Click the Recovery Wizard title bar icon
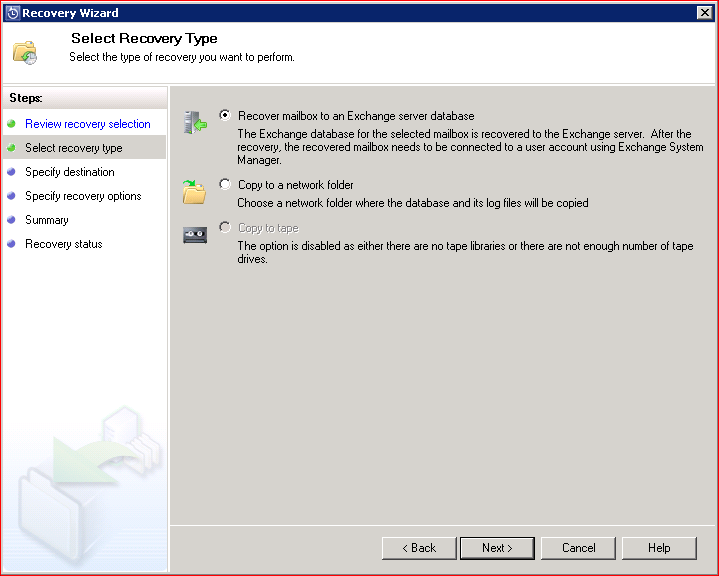 coord(11,13)
